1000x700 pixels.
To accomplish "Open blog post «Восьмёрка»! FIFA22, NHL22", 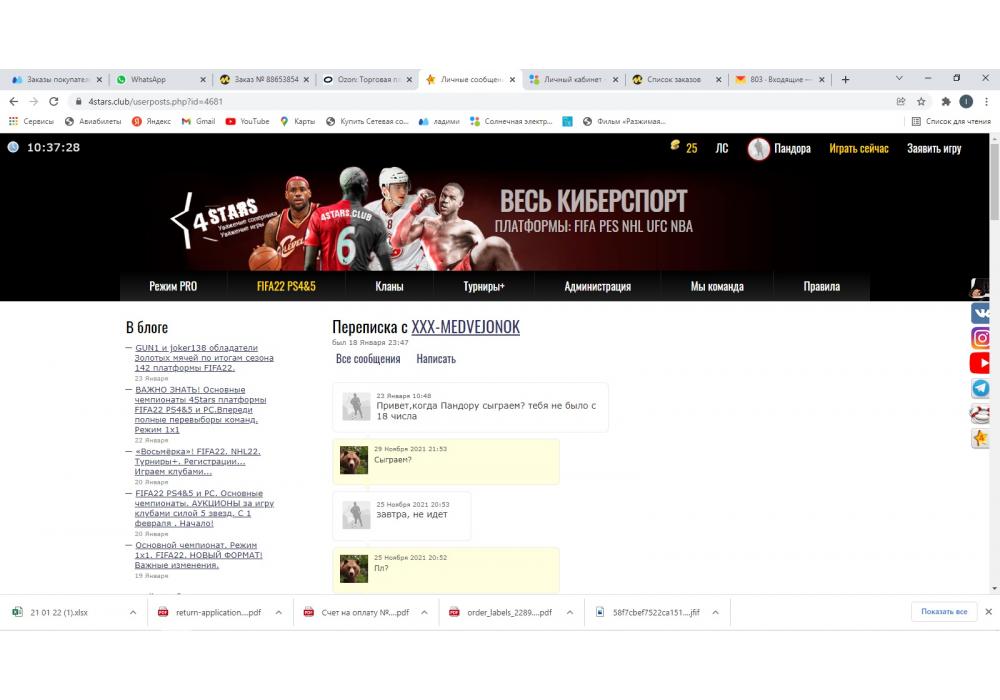I will (197, 462).
